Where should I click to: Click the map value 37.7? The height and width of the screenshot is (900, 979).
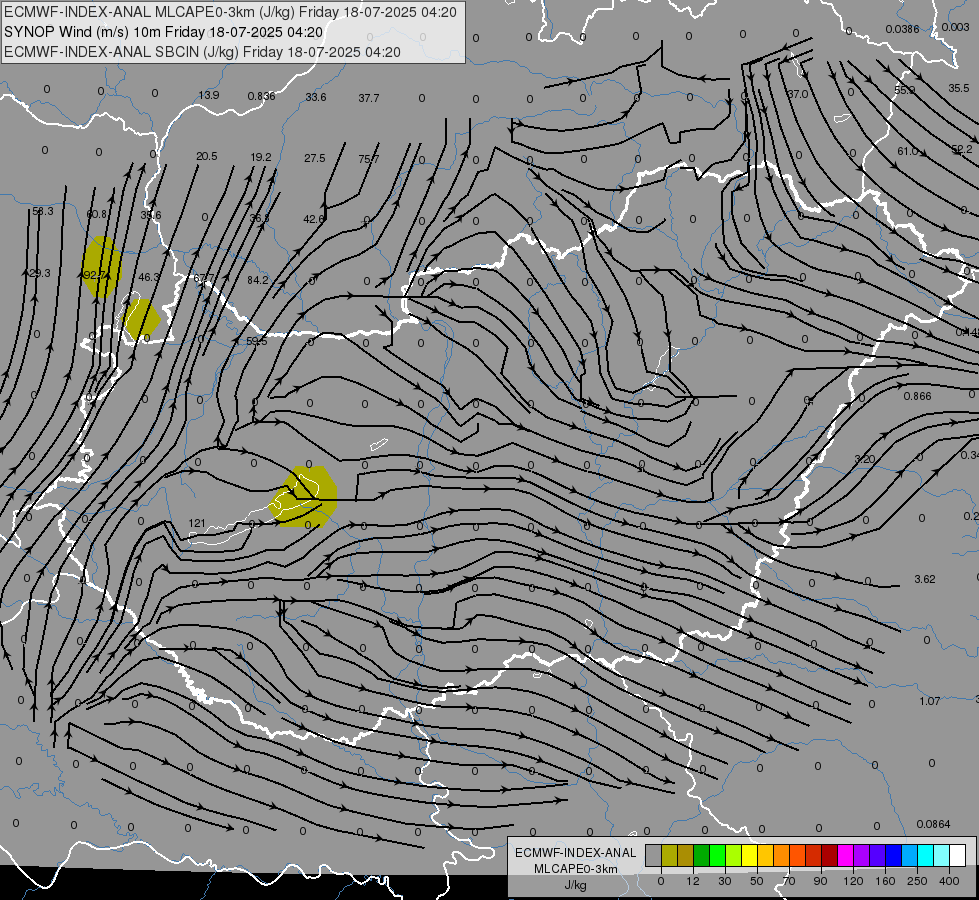pyautogui.click(x=368, y=98)
